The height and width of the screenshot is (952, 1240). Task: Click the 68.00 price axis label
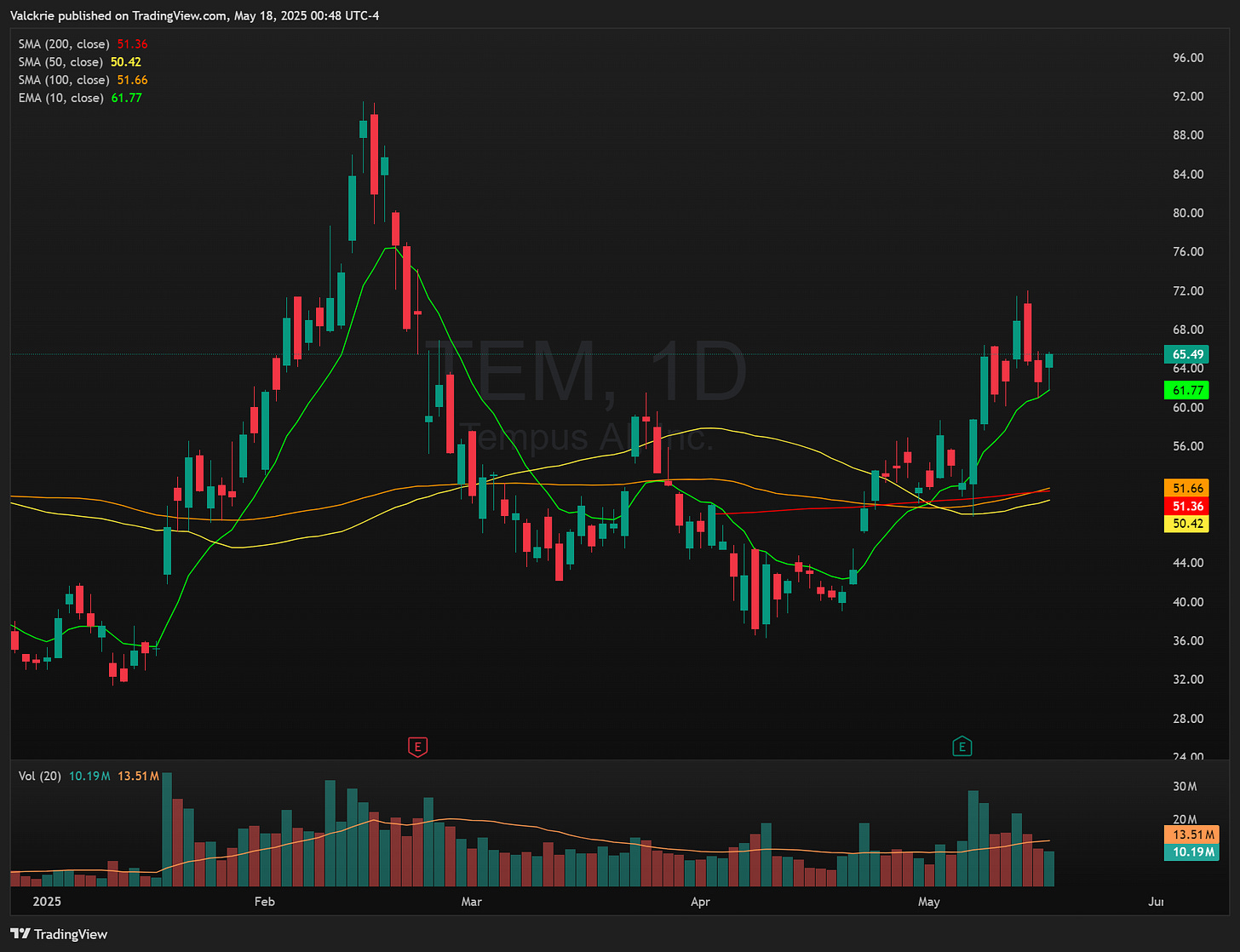(x=1188, y=330)
